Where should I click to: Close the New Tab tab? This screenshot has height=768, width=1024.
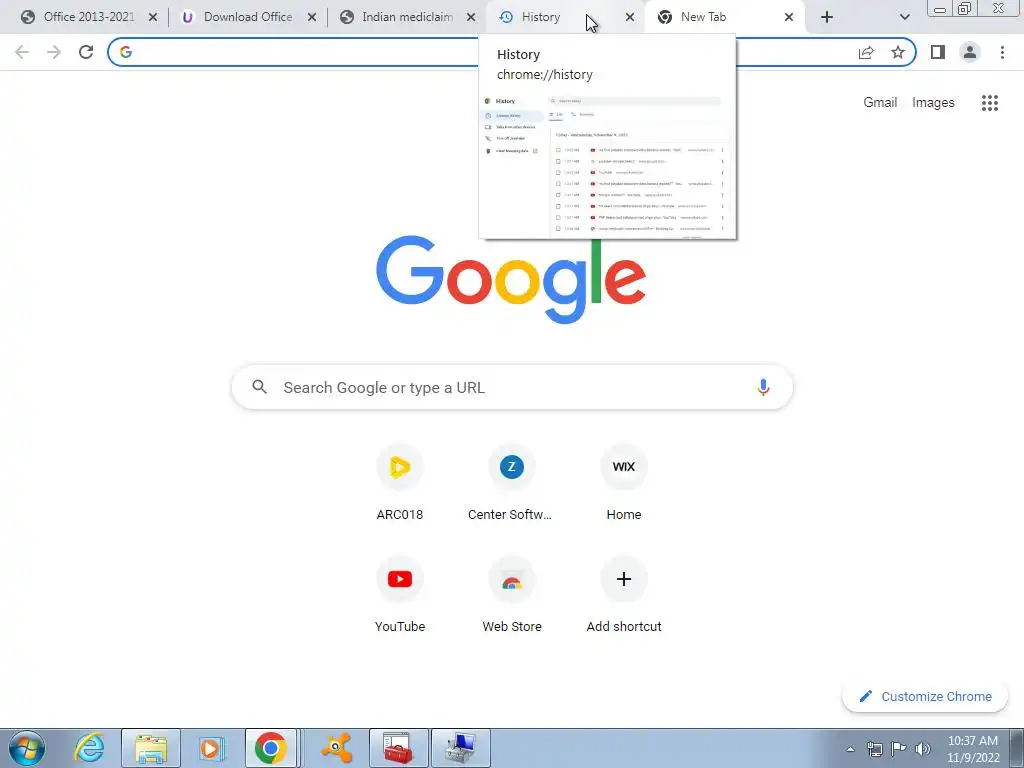(789, 17)
